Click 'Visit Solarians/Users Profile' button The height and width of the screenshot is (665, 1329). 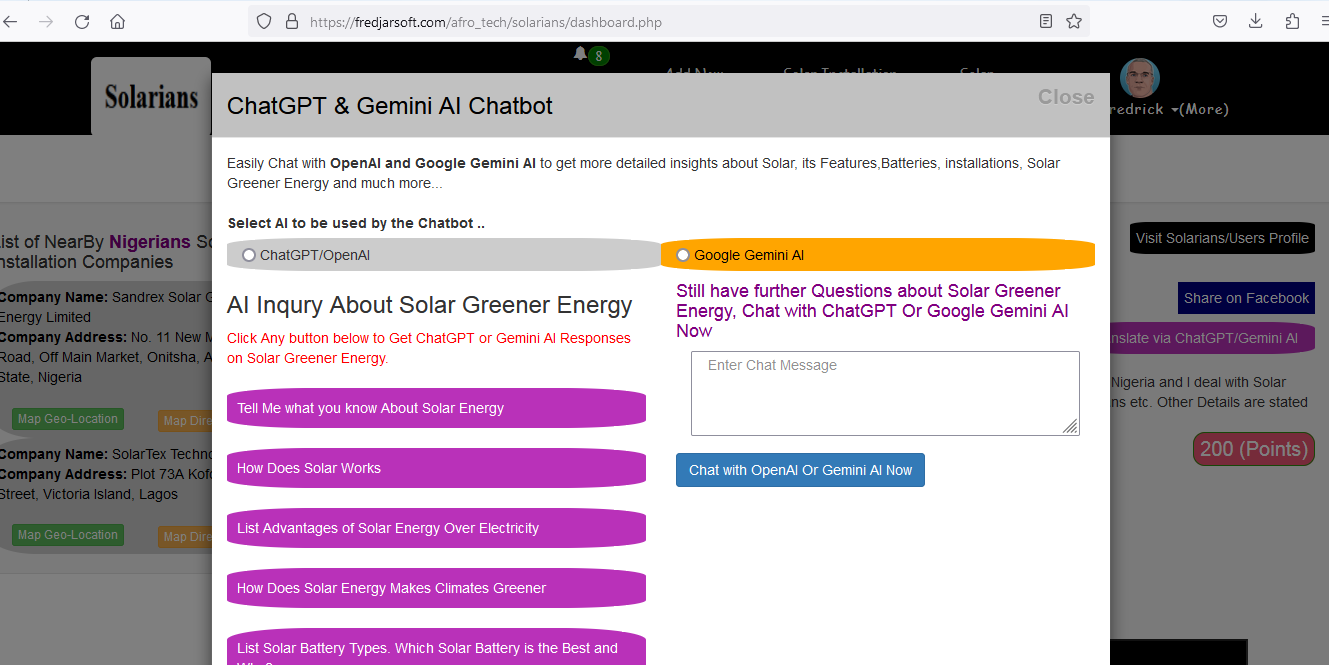pyautogui.click(x=1222, y=238)
